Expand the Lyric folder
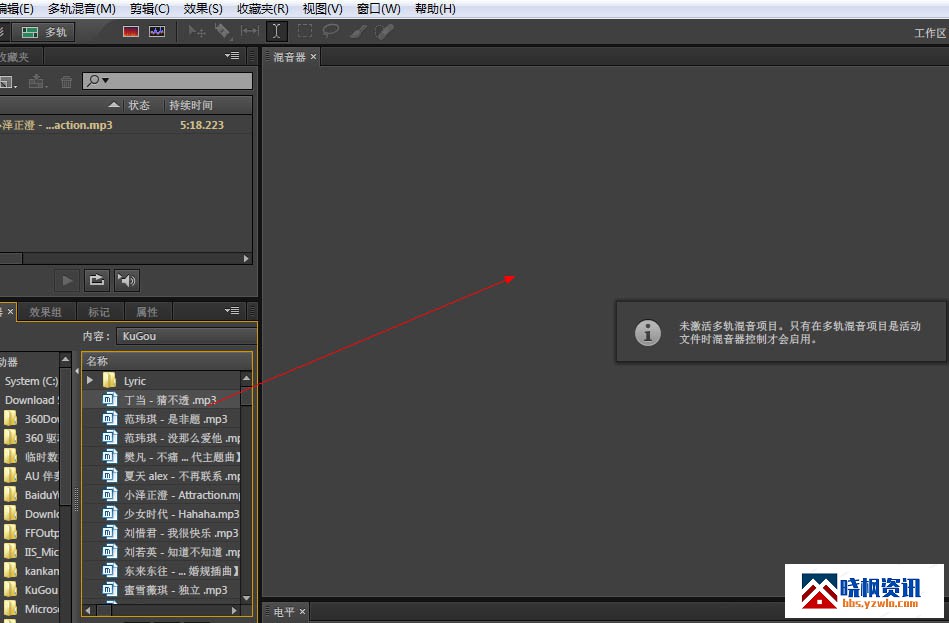The image size is (949, 623). (x=90, y=381)
